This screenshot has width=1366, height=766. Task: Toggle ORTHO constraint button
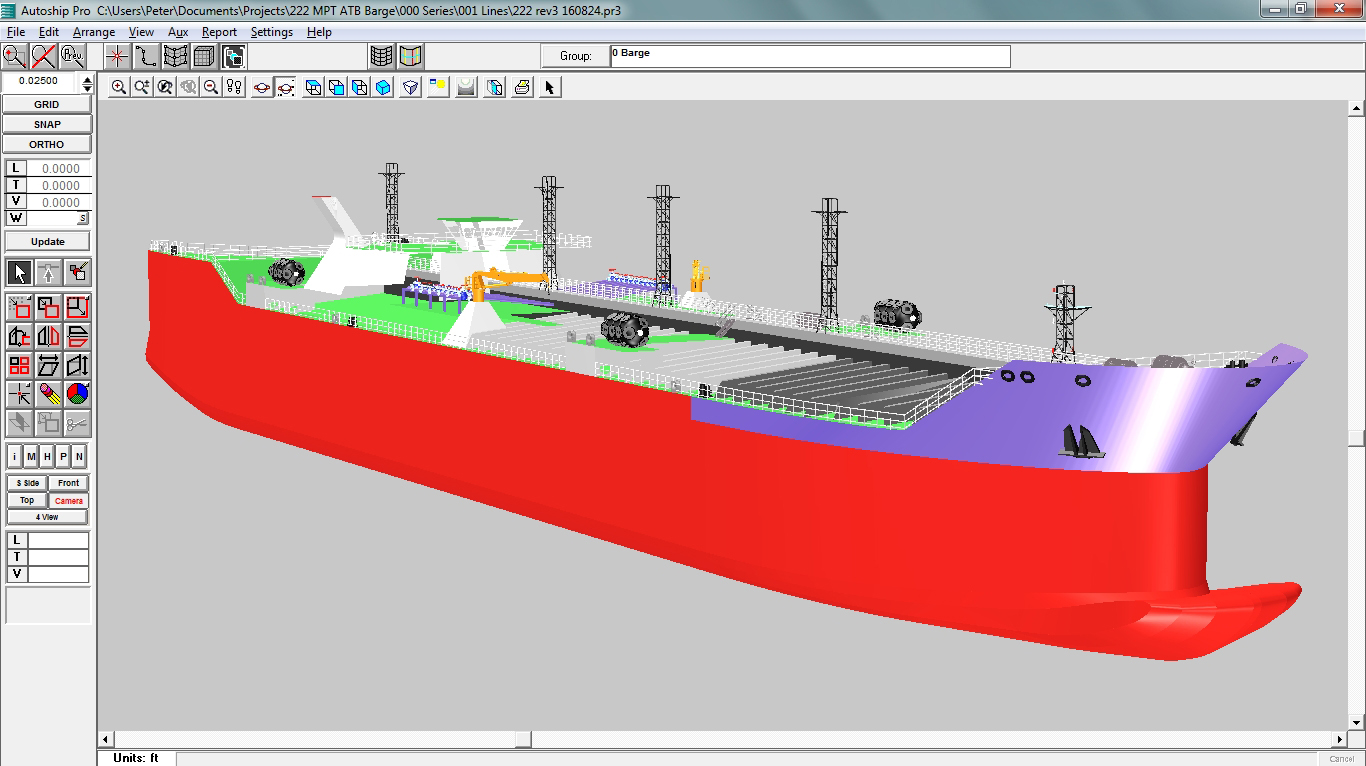point(47,144)
